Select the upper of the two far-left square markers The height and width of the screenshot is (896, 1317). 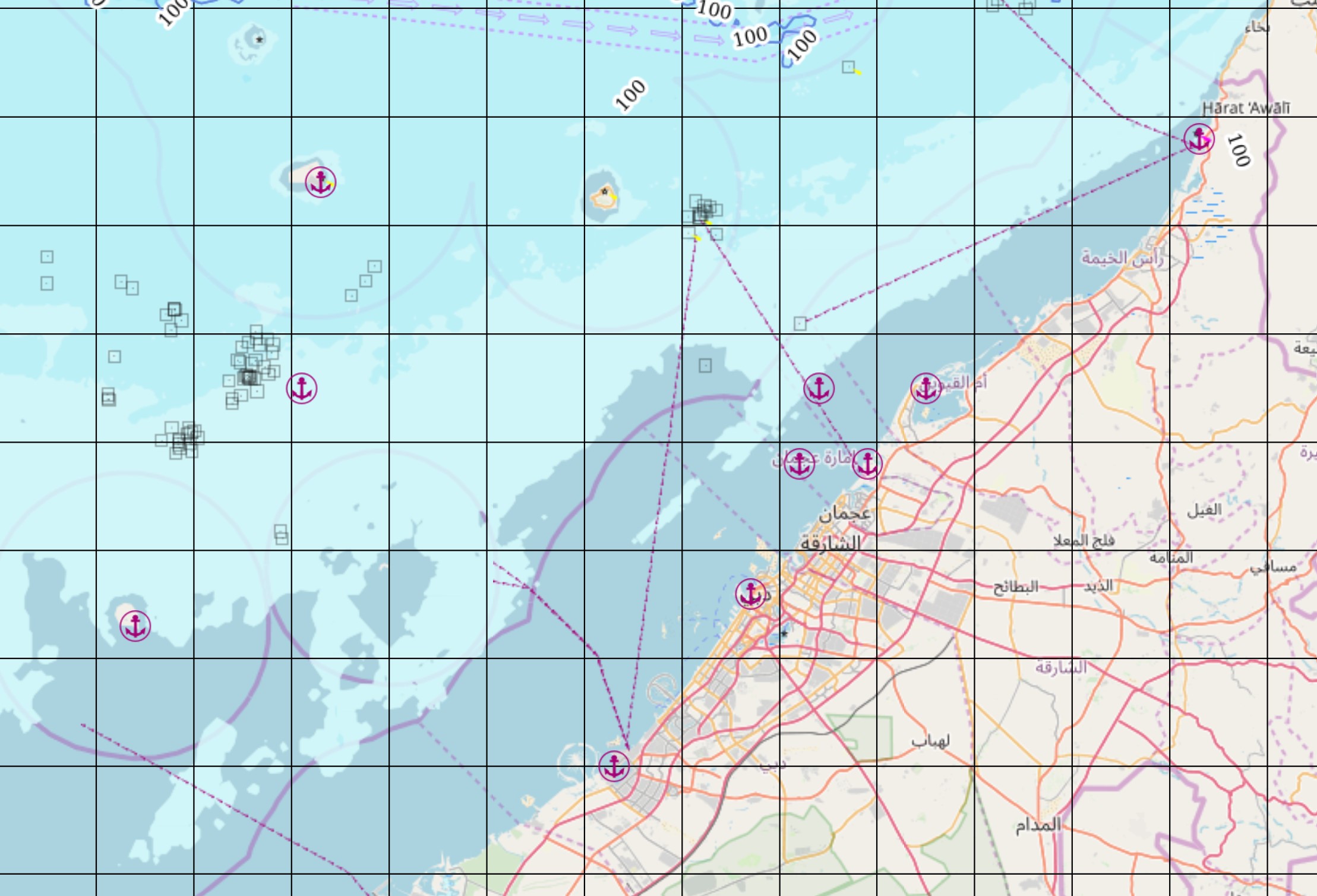click(47, 257)
